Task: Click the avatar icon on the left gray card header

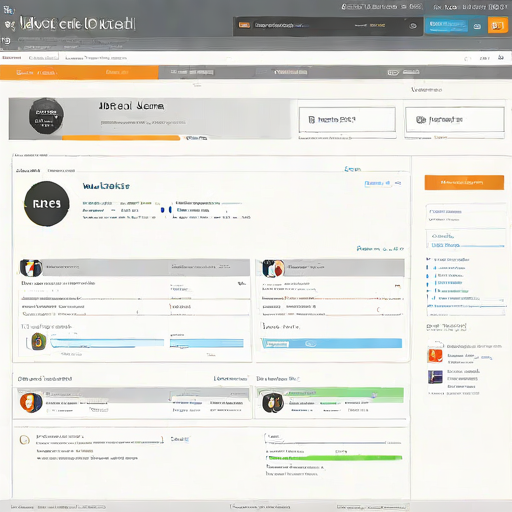Action: 31,268
